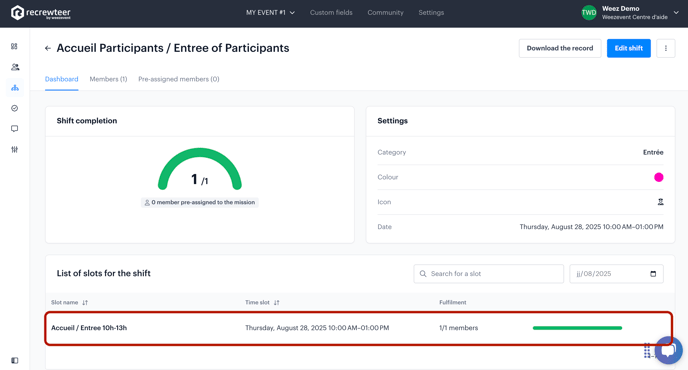
Task: Switch to Pre-assigned members (0) tab
Action: [179, 79]
